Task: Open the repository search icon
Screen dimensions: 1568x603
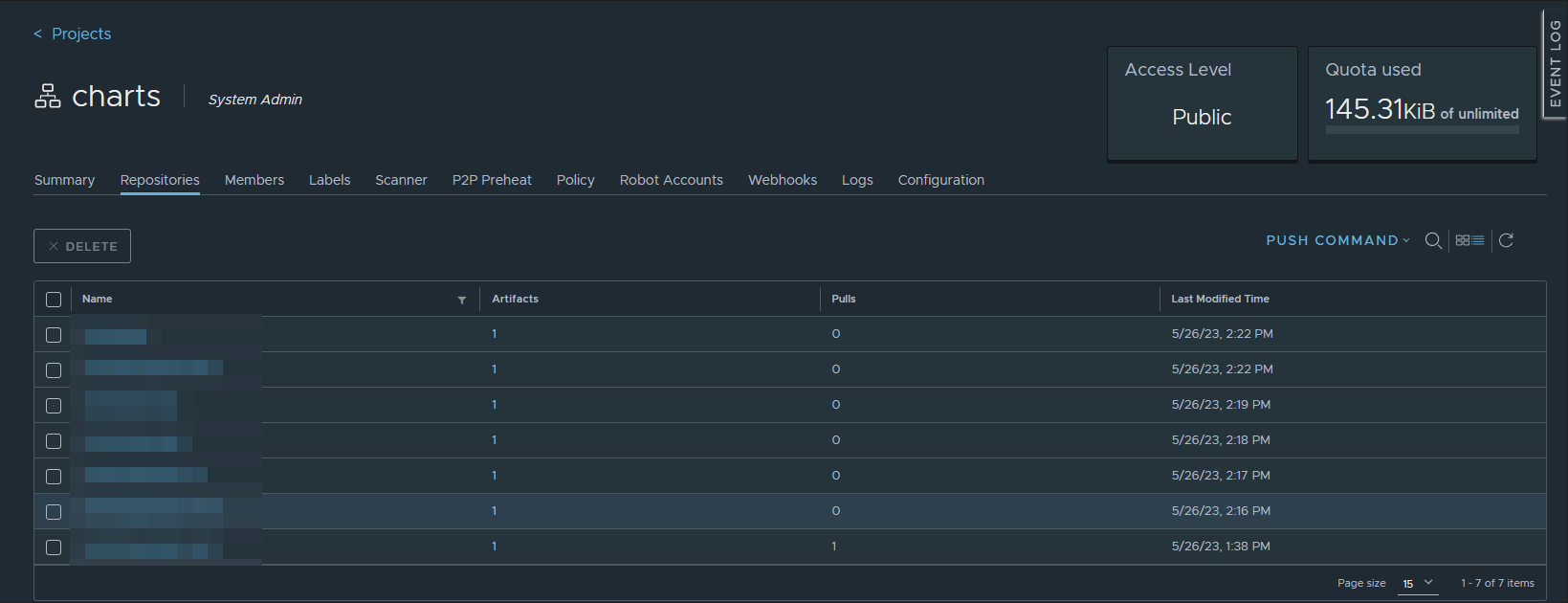Action: [x=1433, y=241]
